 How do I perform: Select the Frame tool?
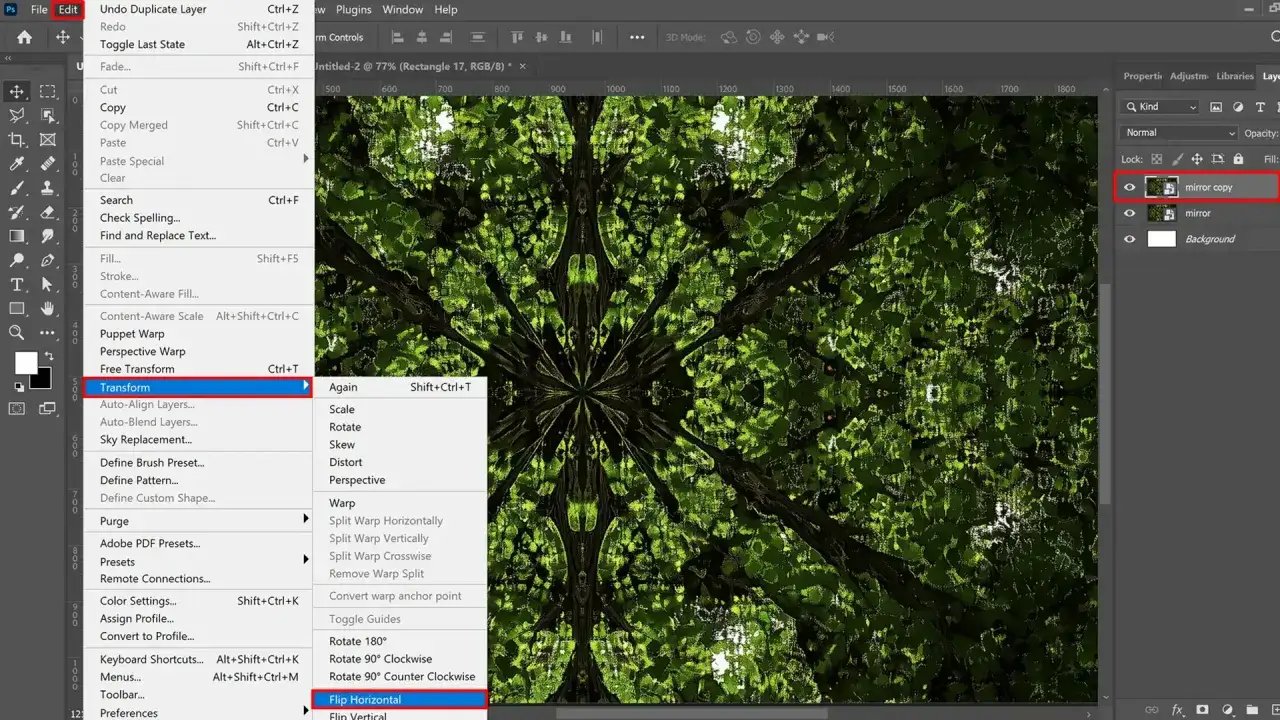(x=47, y=140)
